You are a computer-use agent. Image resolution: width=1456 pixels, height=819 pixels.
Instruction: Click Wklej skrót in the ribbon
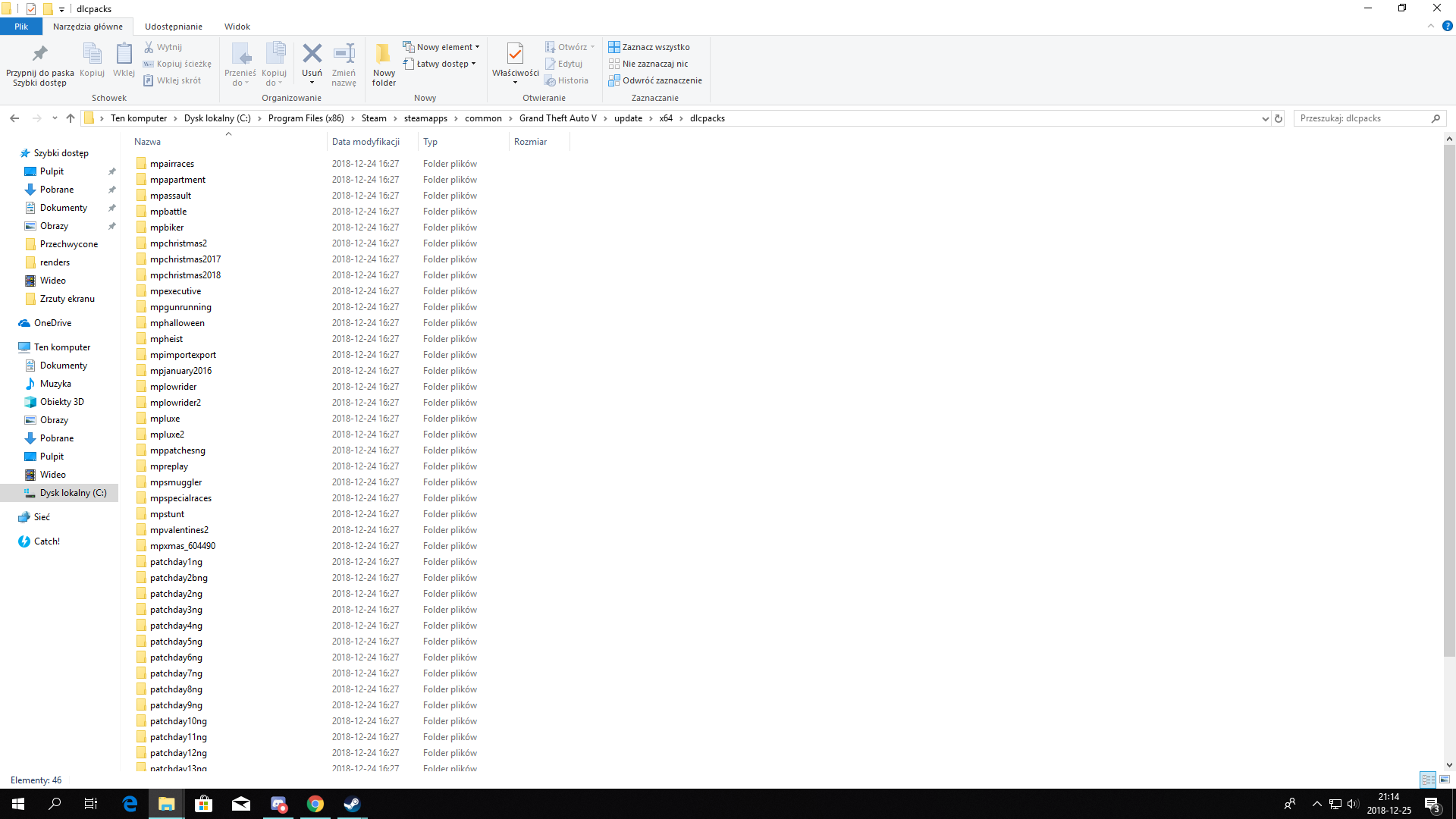click(x=172, y=80)
